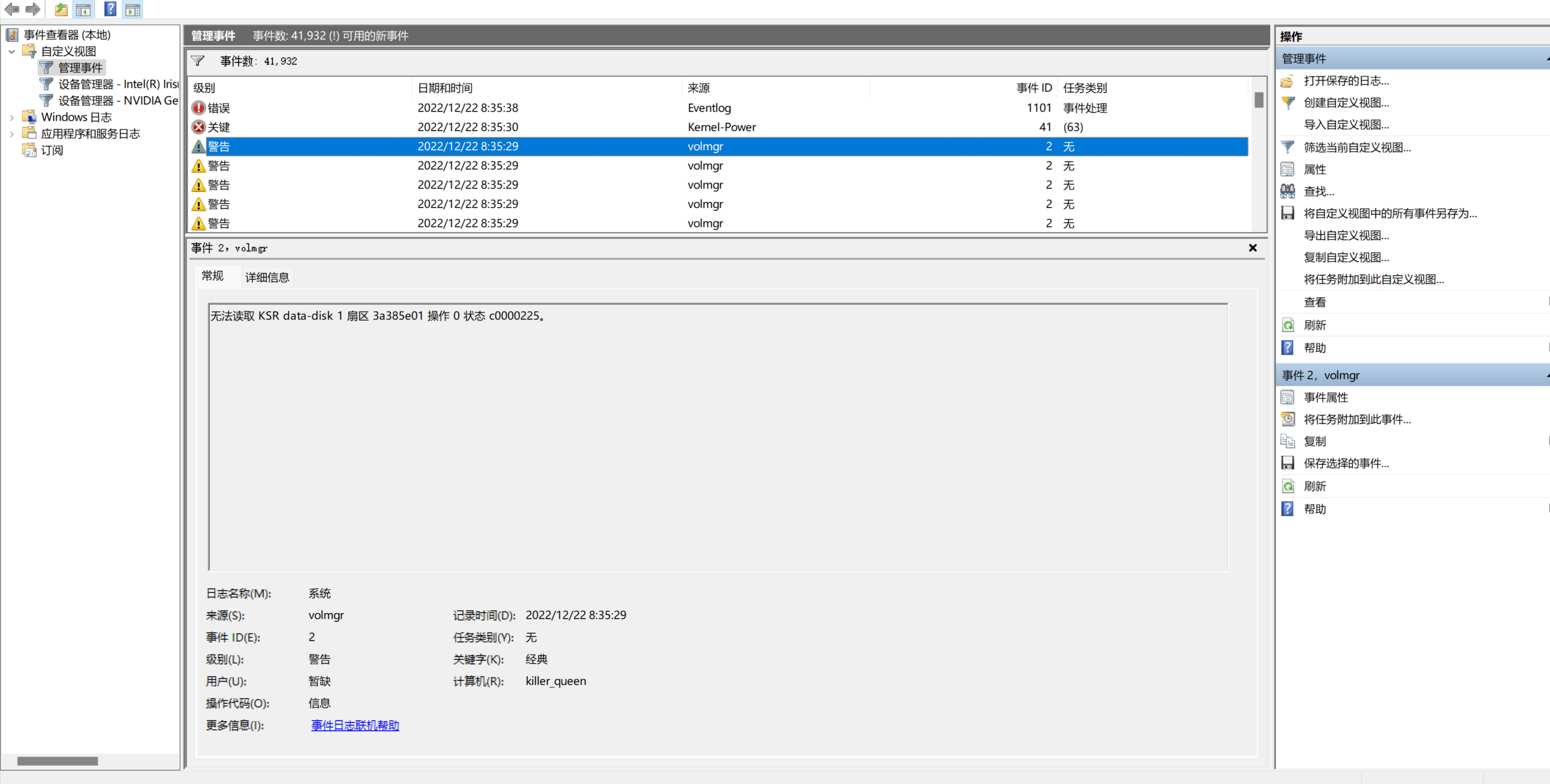Click the blue Help toolbar icon
Screen dimensions: 1550x784
click(x=110, y=9)
